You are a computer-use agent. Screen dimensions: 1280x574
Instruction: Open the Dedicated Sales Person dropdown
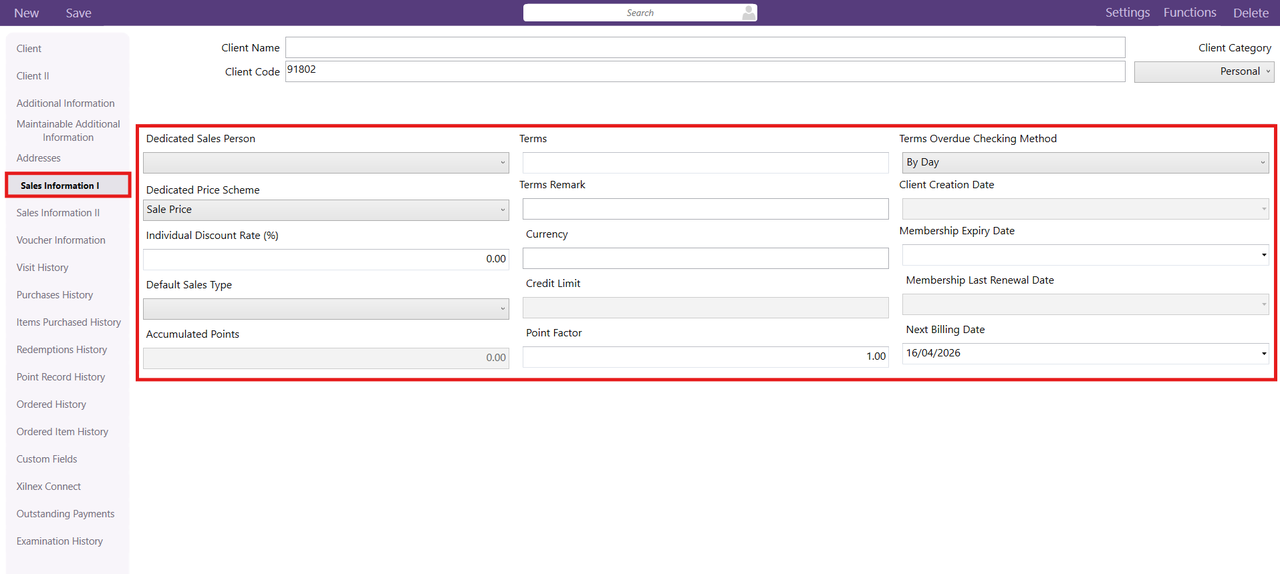click(325, 162)
